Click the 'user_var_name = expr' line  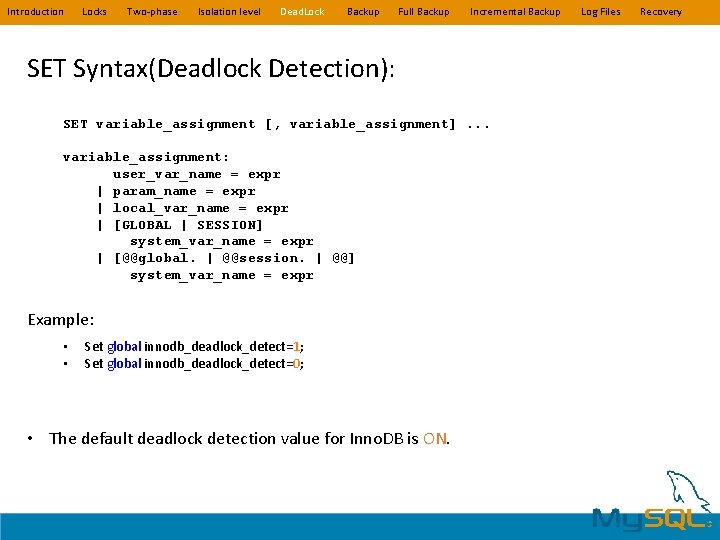[197, 174]
